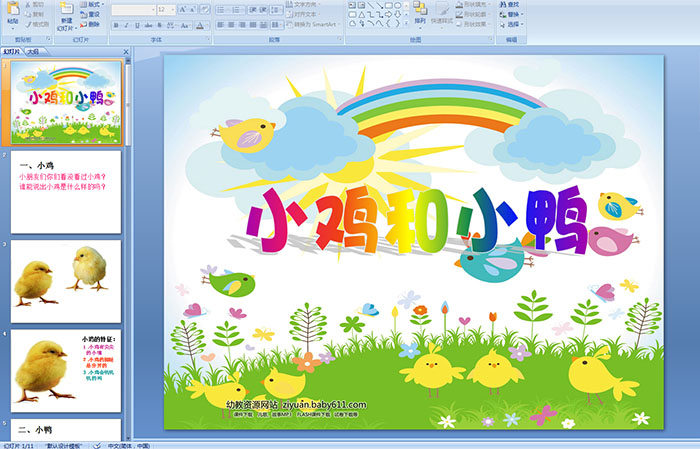Viewport: 700px width, 449px height.
Task: Select slide 4 thumbnail 小鸡的特征
Action: (x=66, y=371)
